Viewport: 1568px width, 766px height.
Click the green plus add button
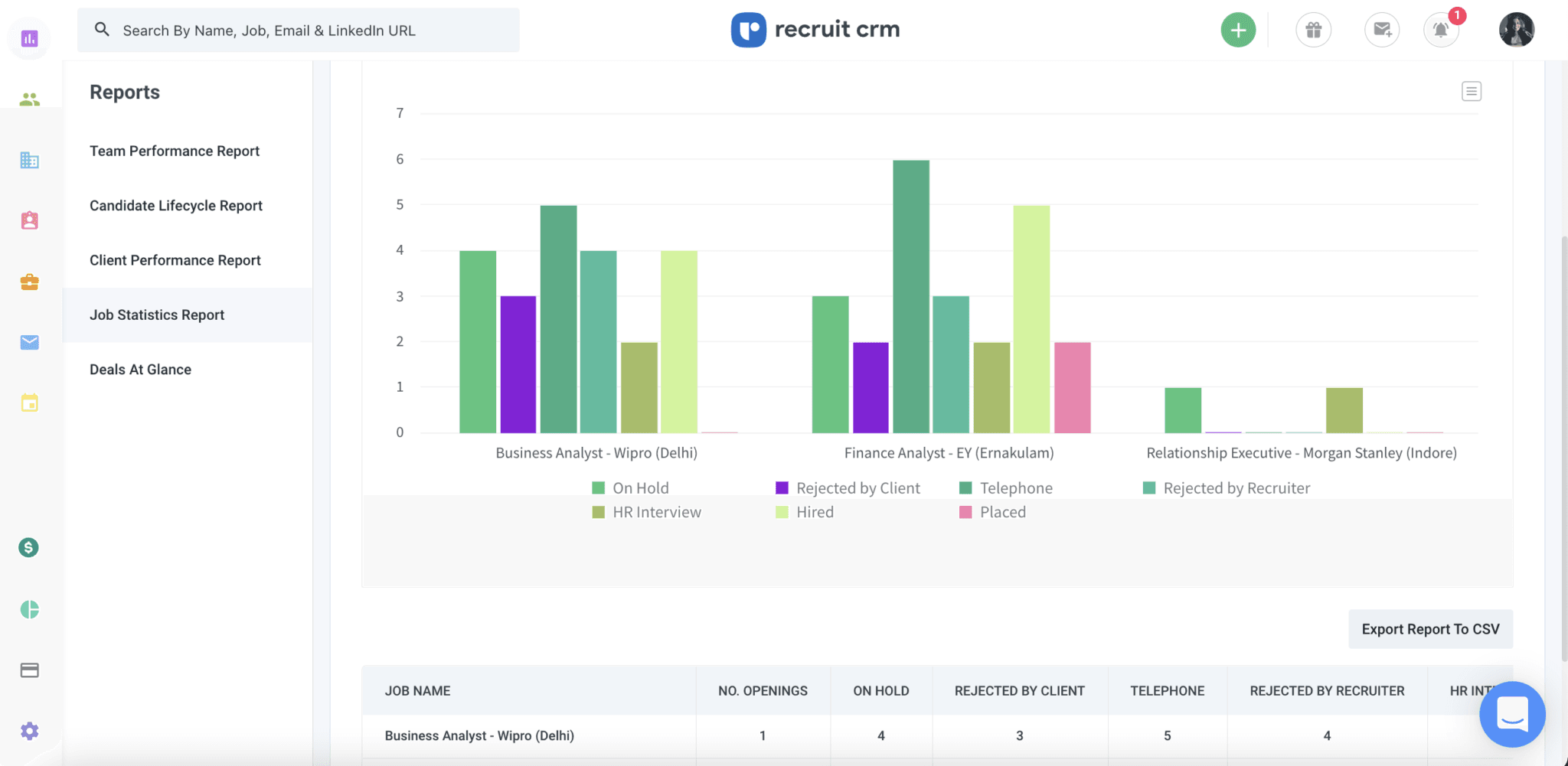1237,31
